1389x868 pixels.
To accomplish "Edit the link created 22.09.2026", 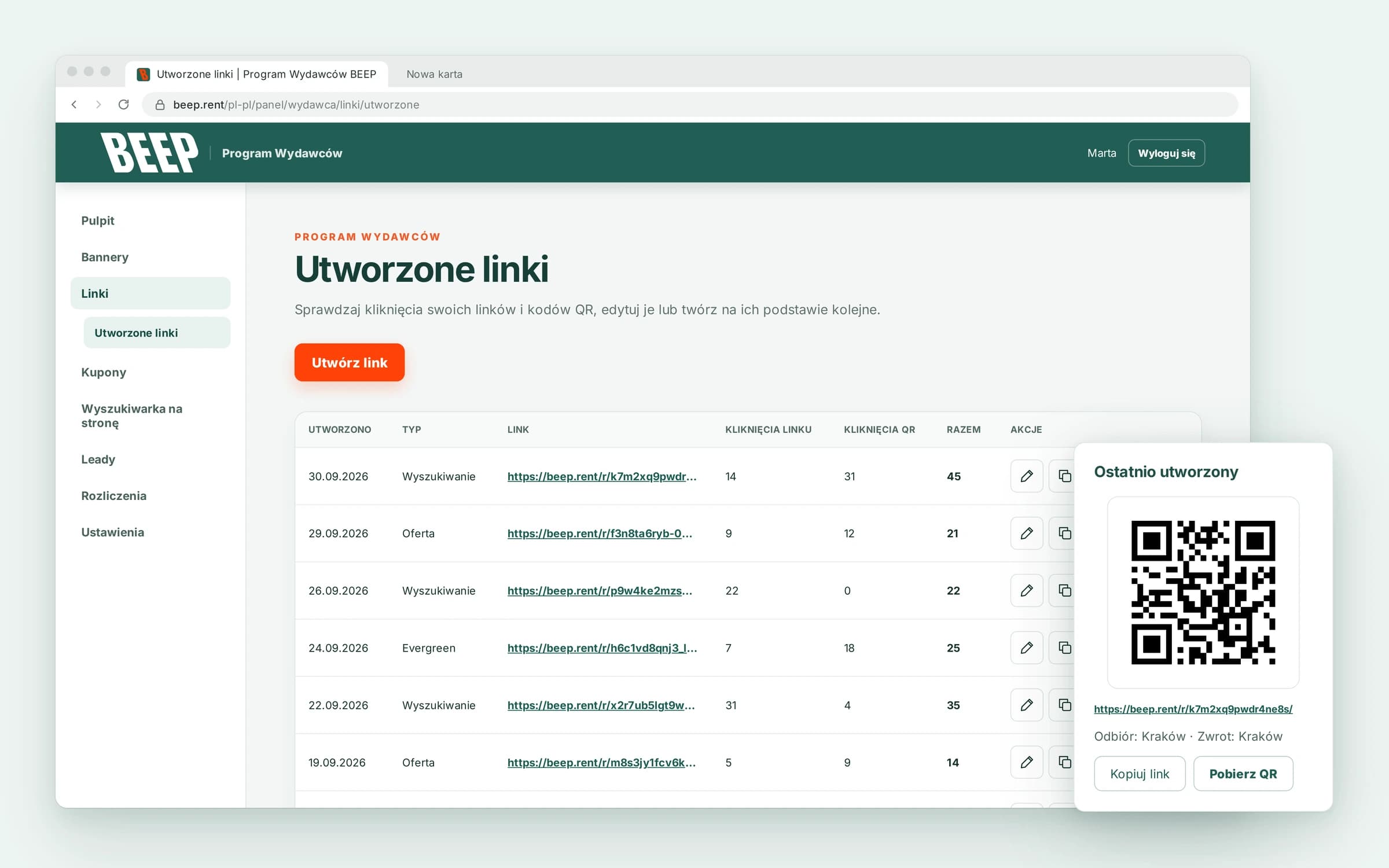I will point(1026,705).
